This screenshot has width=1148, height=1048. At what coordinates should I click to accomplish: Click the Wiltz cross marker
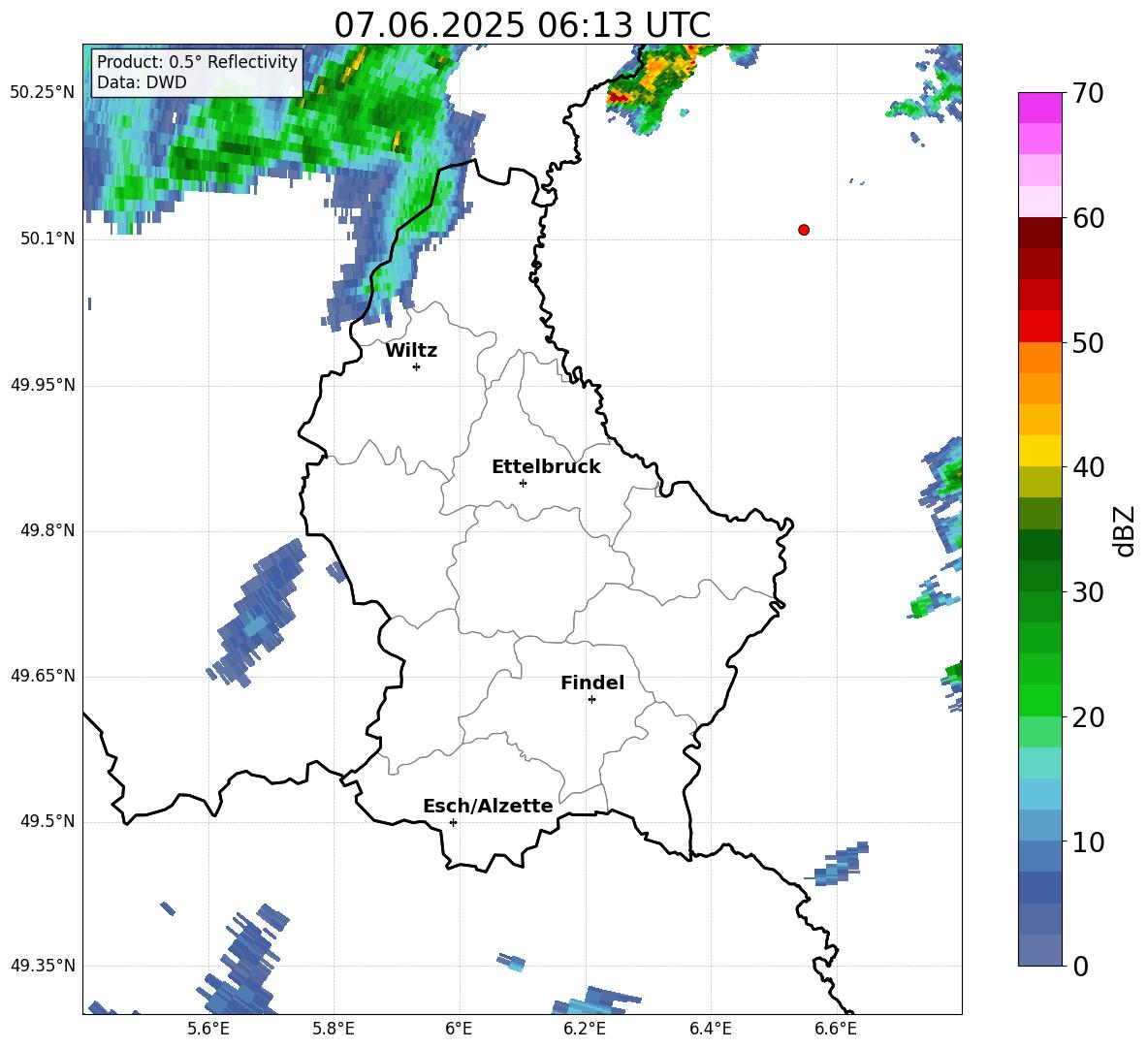pos(417,366)
